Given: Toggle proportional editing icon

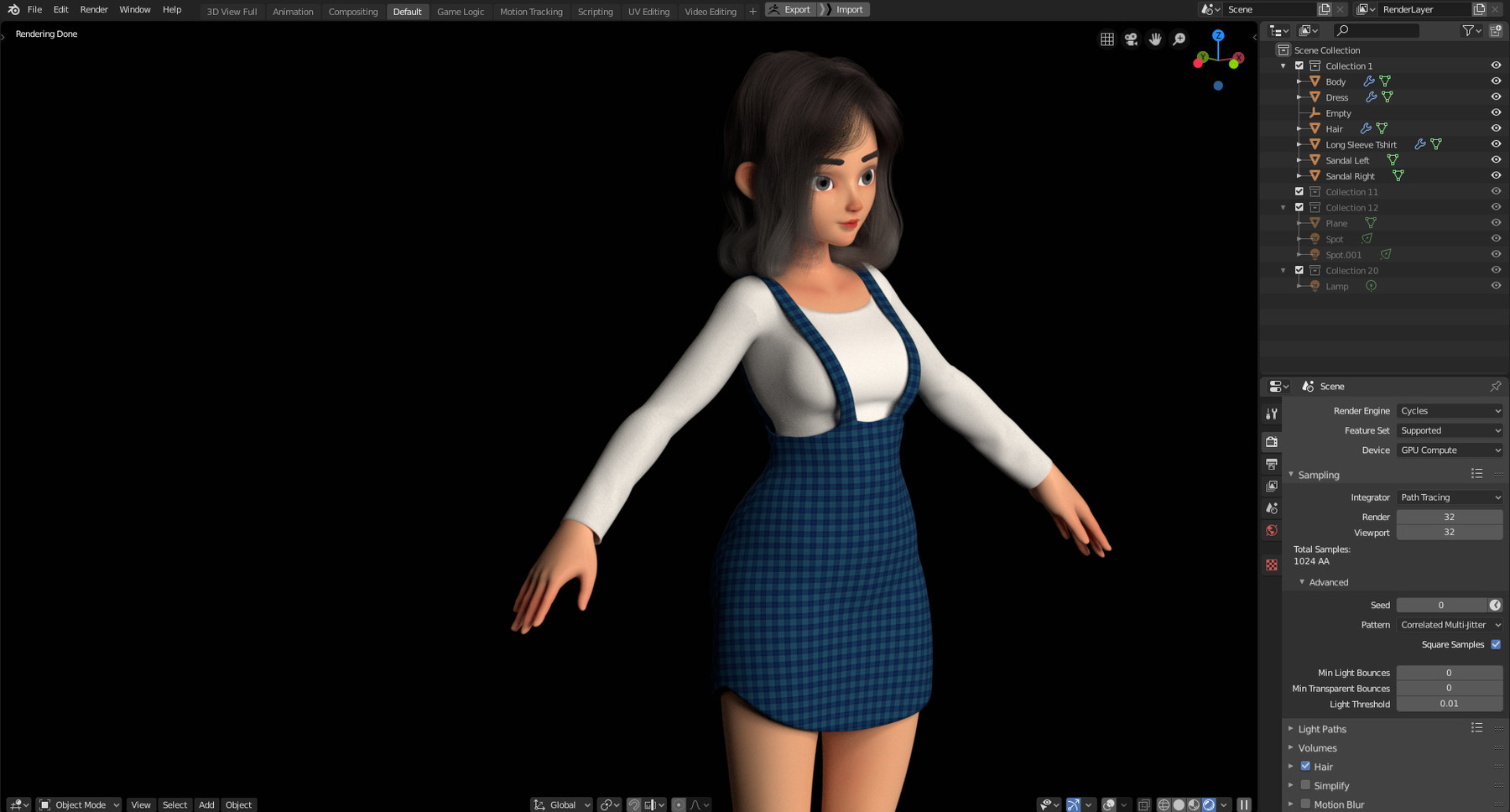Looking at the screenshot, I should [679, 804].
